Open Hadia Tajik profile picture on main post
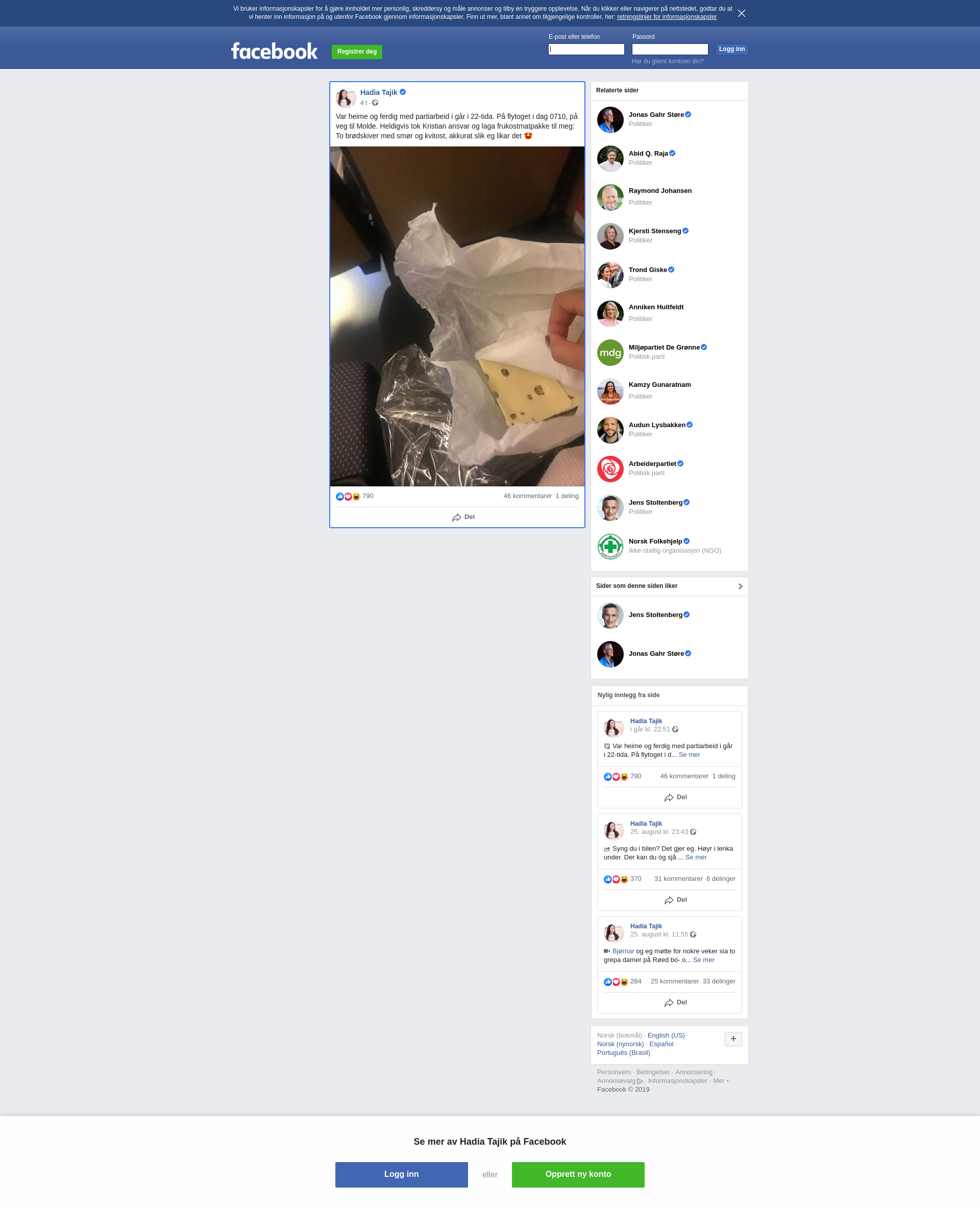Viewport: 980px width, 1208px height. 346,97
